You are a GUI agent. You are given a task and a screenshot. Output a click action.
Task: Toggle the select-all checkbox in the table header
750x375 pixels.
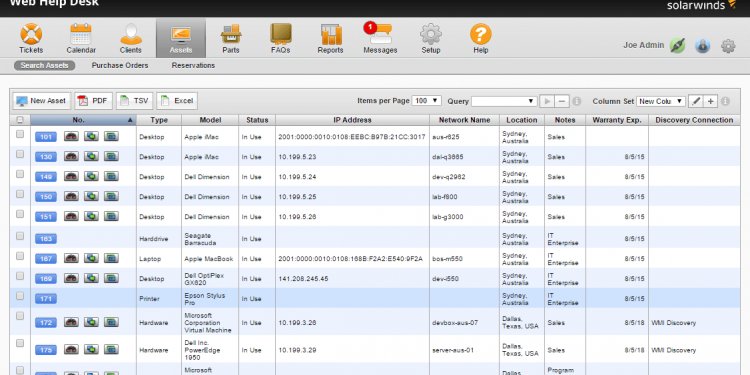(x=20, y=120)
